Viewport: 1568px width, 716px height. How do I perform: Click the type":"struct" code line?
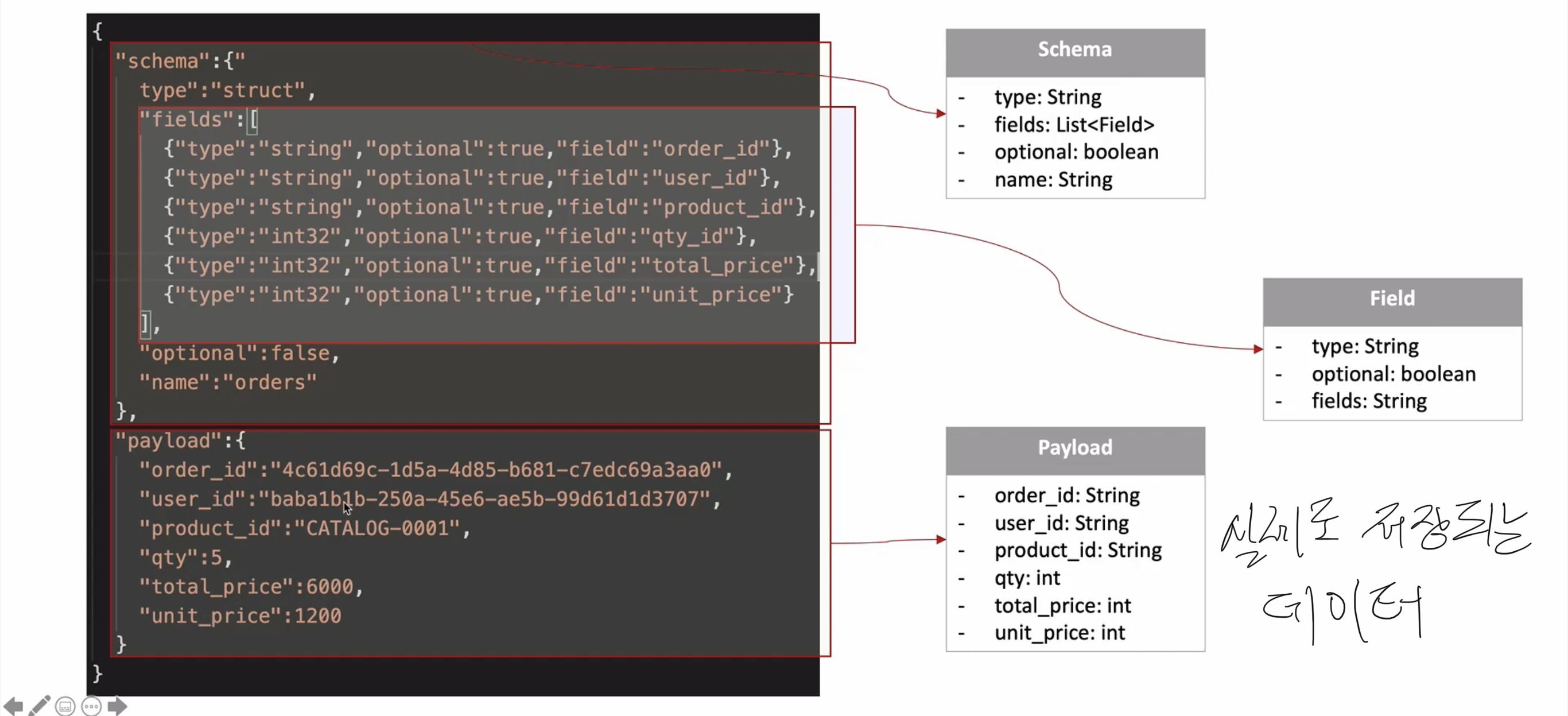tap(228, 90)
